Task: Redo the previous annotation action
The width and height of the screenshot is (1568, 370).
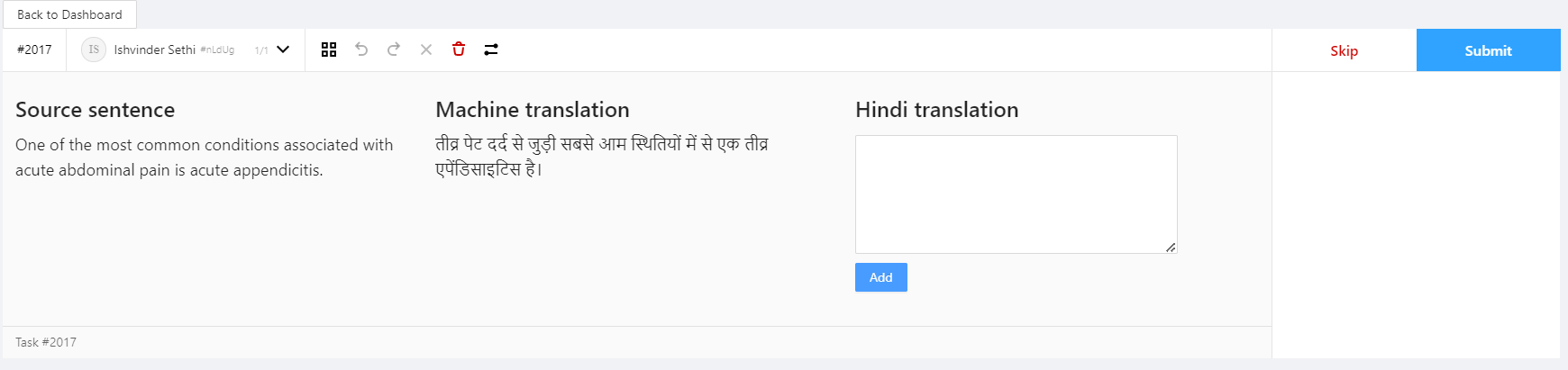Action: pos(394,50)
